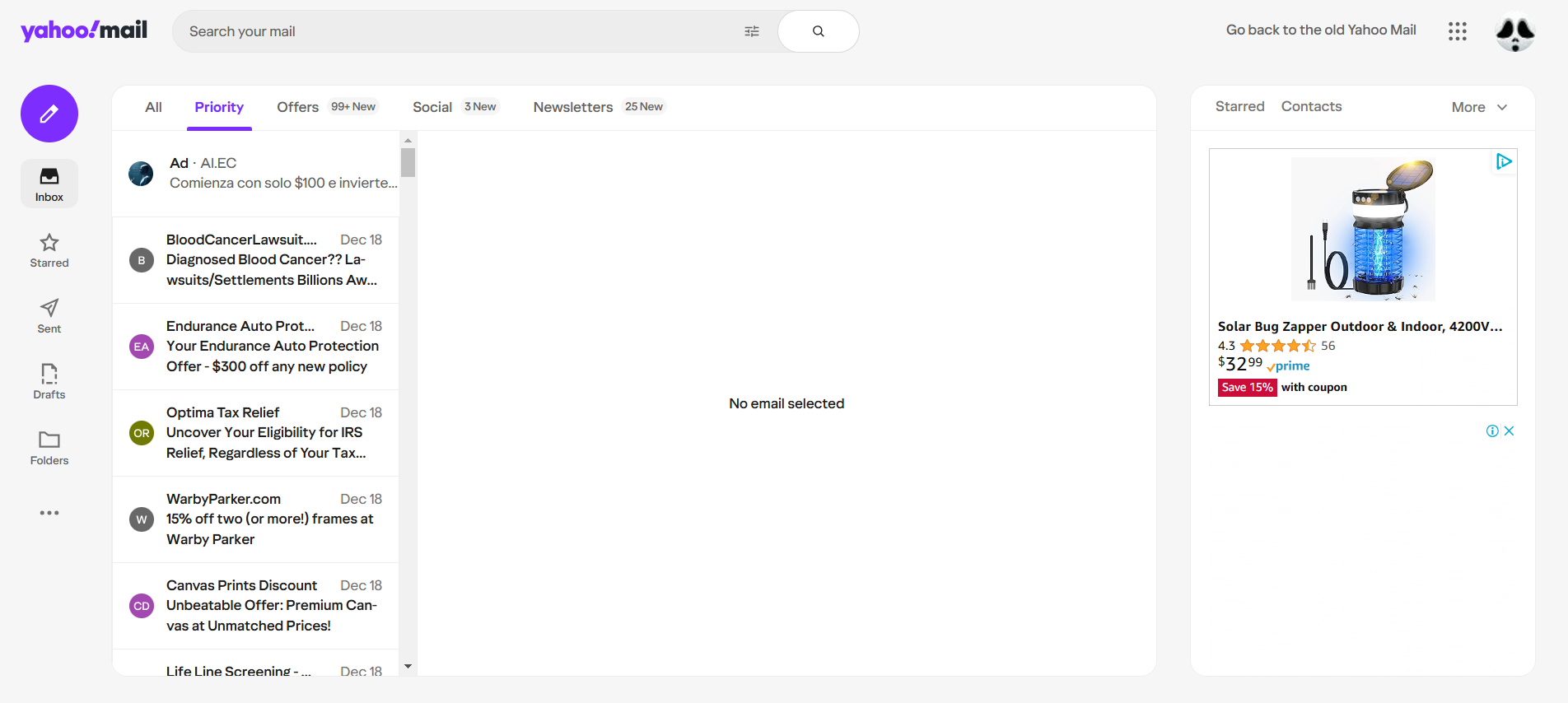This screenshot has width=1568, height=703.
Task: Click the three-dot more options in the sidebar
Action: (49, 513)
